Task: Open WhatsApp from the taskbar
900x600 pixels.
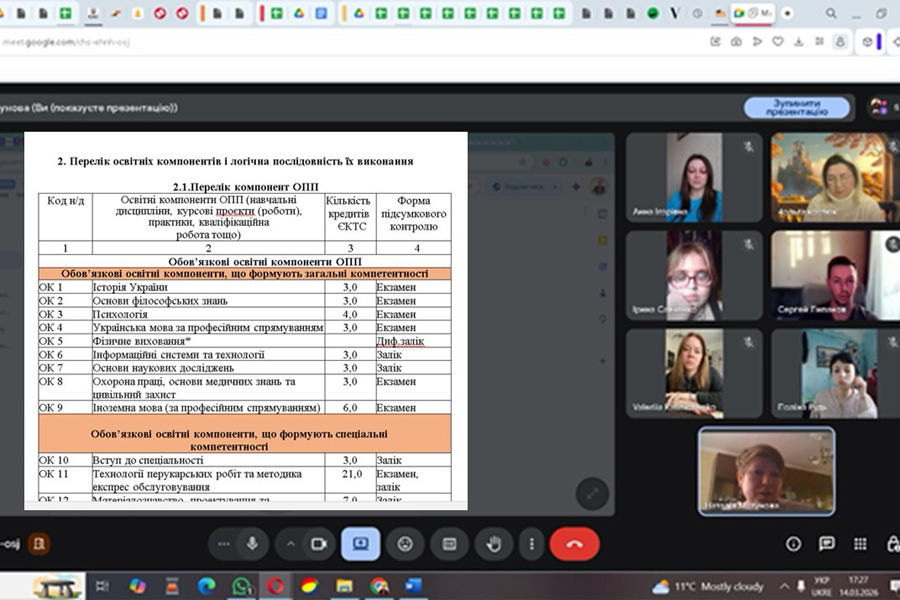Action: (241, 586)
